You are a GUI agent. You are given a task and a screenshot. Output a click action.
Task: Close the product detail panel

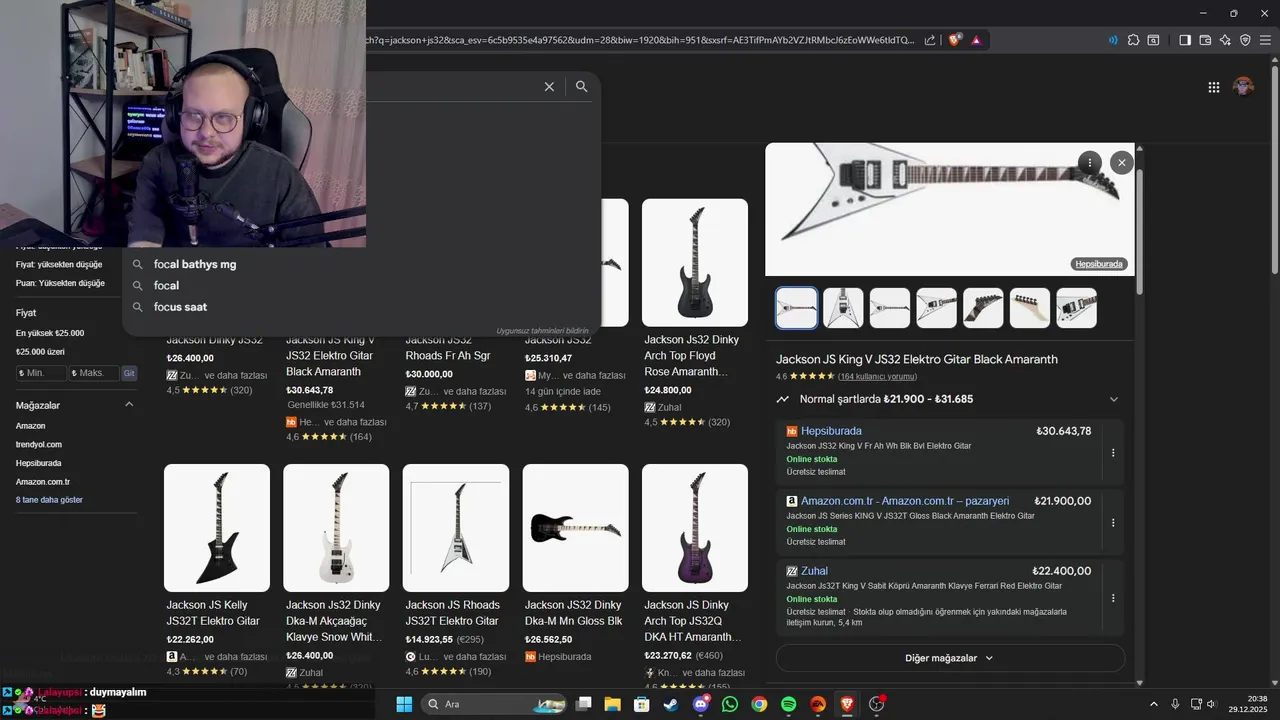(1122, 162)
